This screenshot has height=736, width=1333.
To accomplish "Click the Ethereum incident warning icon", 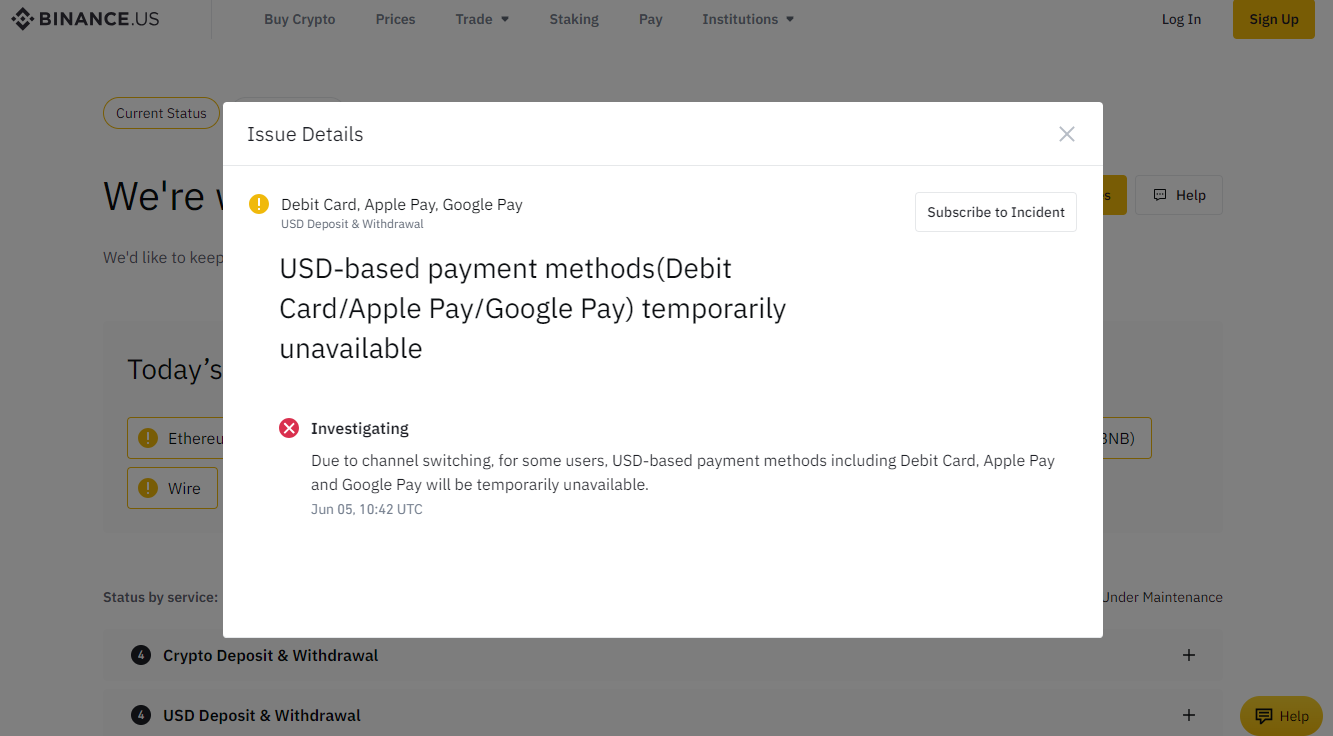I will (x=148, y=438).
